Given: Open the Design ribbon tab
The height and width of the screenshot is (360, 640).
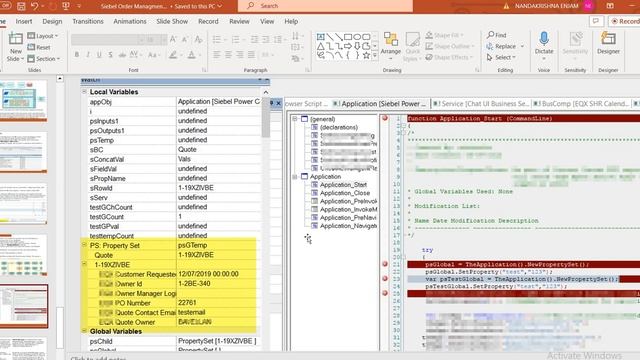Looking at the screenshot, I should 52,21.
